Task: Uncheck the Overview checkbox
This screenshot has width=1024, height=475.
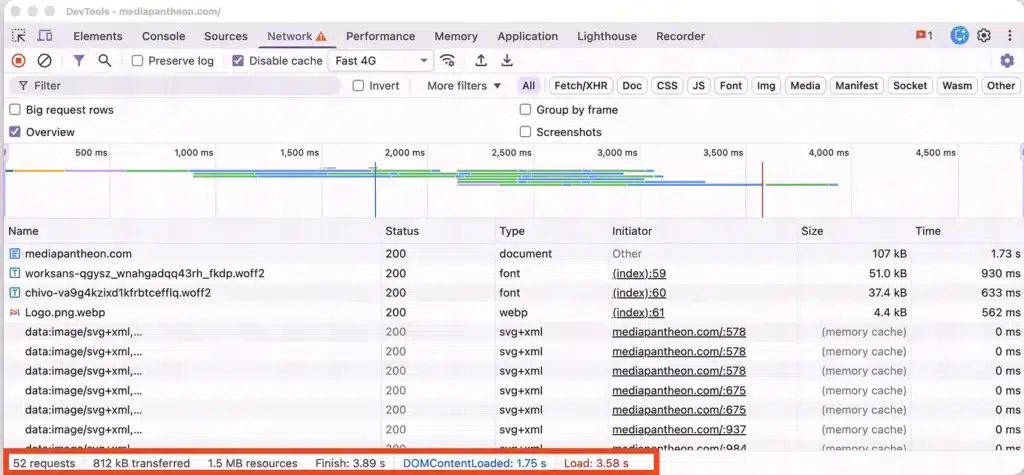Action: pos(14,132)
